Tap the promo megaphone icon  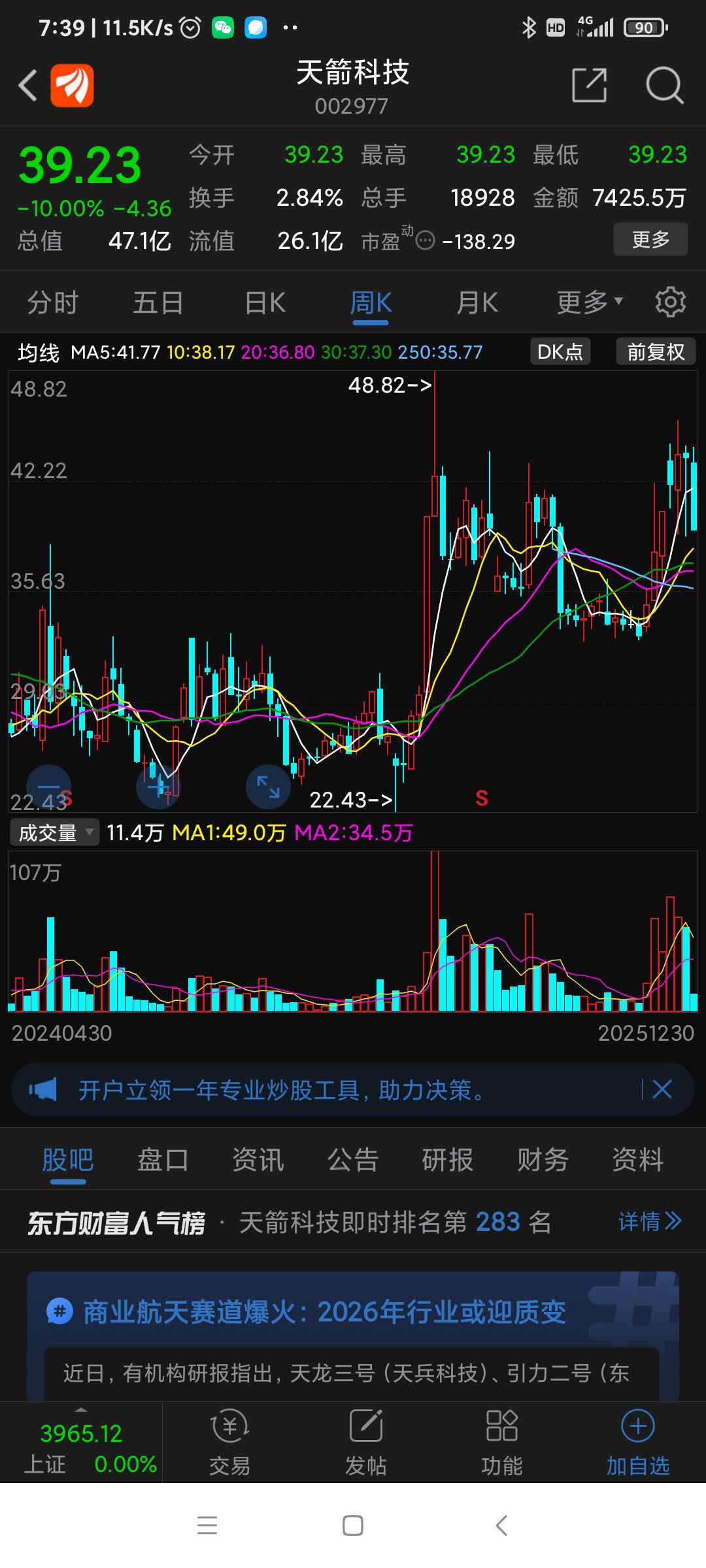tap(43, 1089)
